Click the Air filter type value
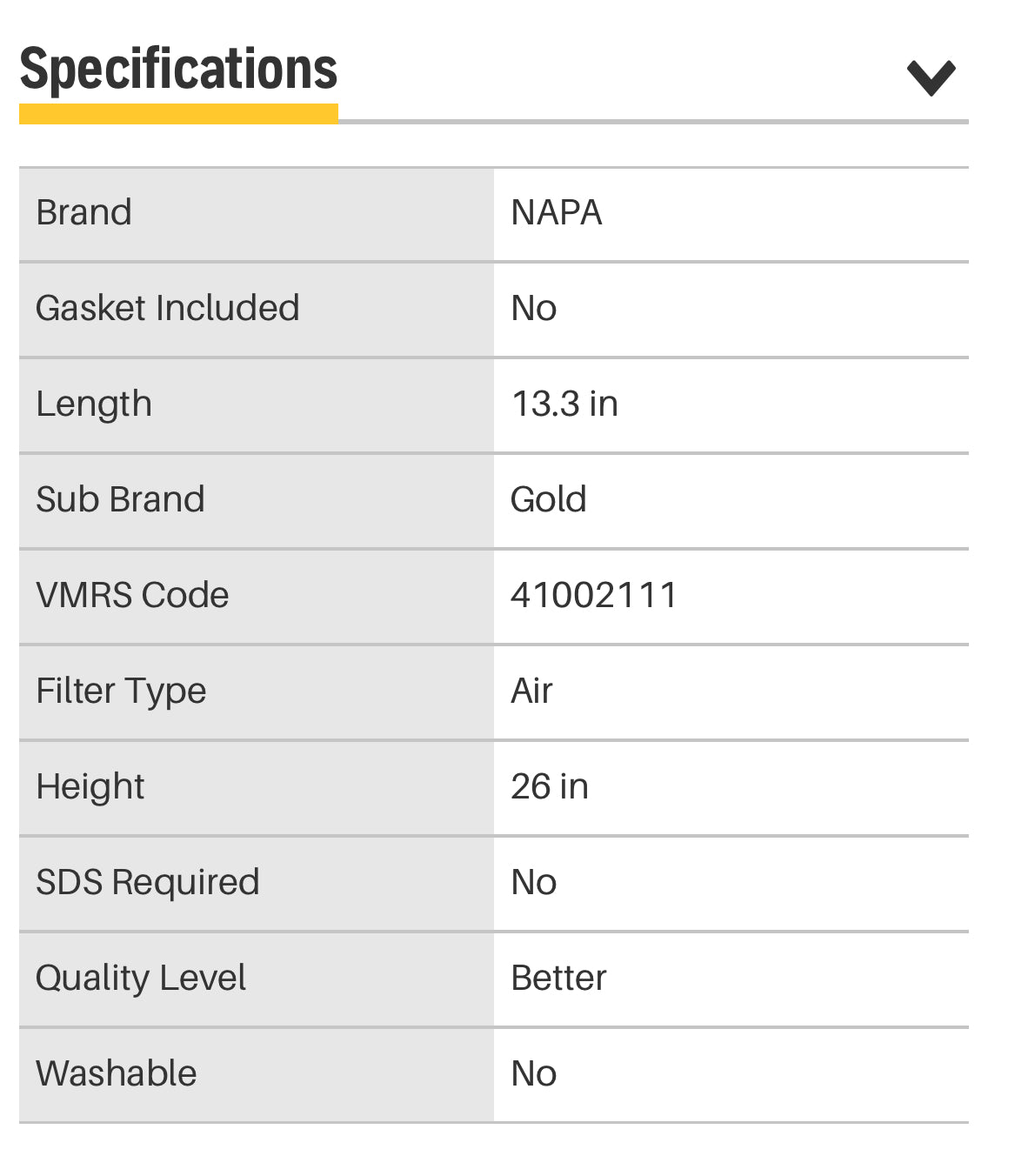Screen dimensions: 1035x1176 [531, 691]
